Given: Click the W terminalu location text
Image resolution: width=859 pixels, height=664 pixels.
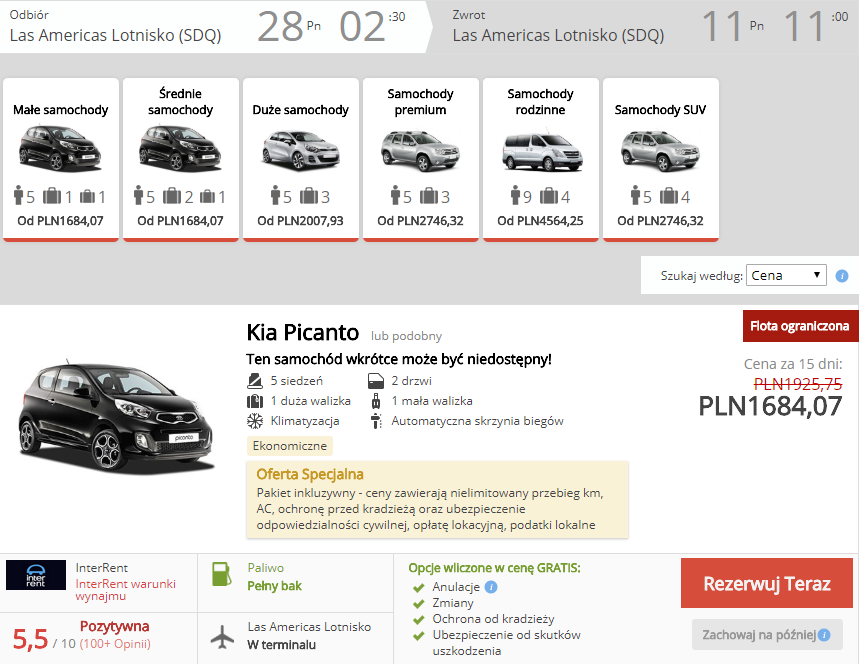Looking at the screenshot, I should point(282,645).
